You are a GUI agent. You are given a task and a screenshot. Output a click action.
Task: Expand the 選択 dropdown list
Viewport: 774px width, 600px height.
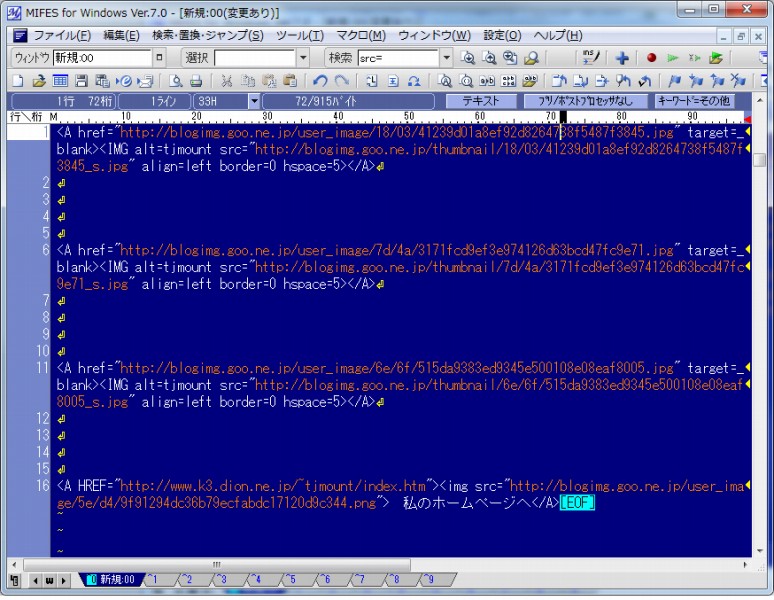click(x=303, y=58)
